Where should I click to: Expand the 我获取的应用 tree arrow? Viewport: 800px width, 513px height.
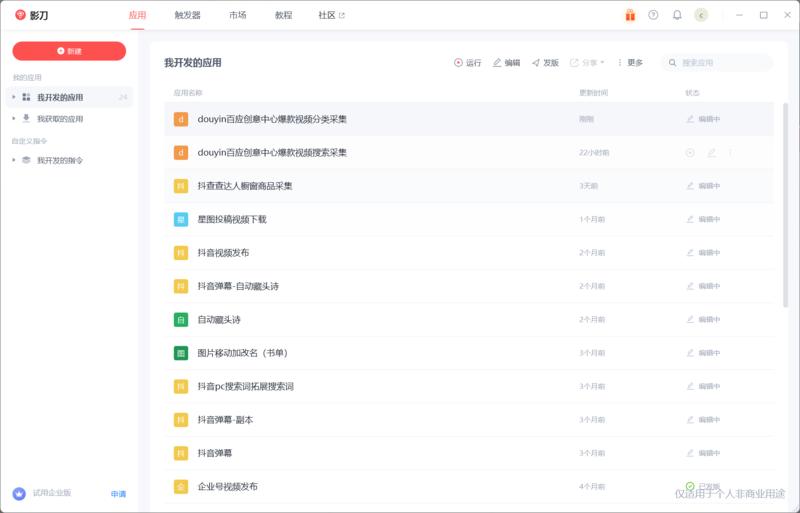[14, 118]
